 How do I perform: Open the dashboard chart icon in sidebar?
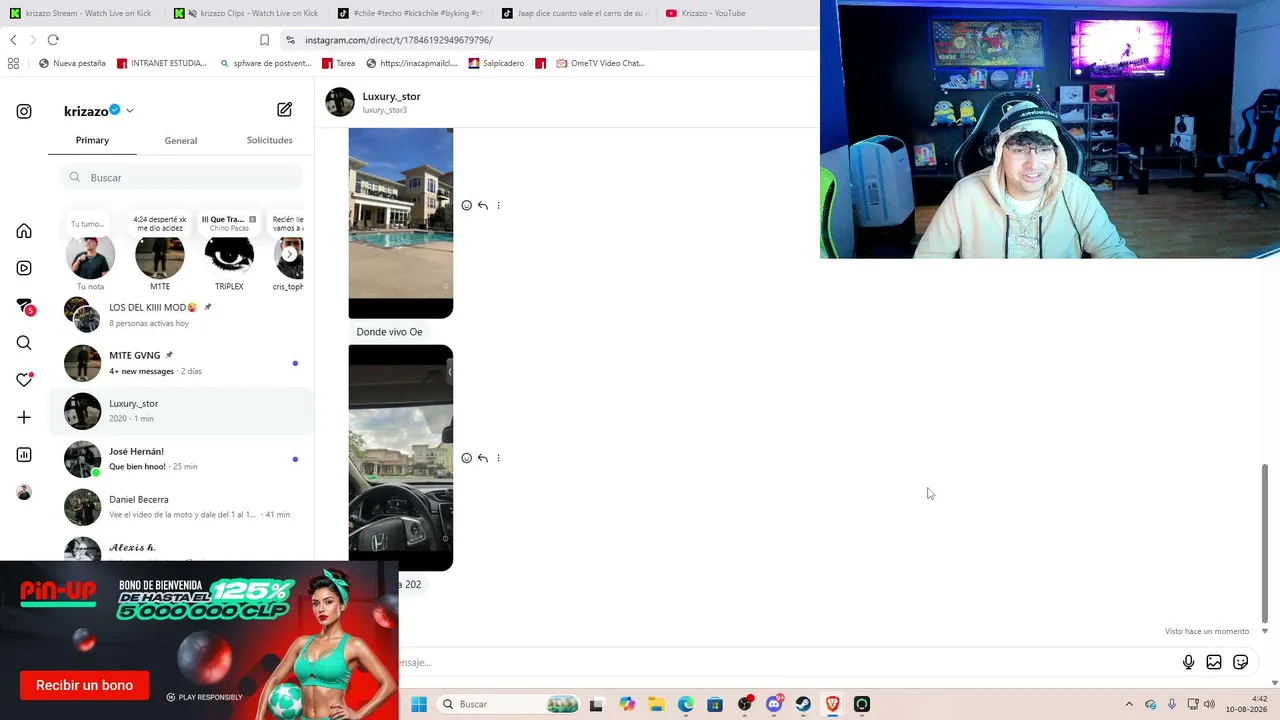24,455
